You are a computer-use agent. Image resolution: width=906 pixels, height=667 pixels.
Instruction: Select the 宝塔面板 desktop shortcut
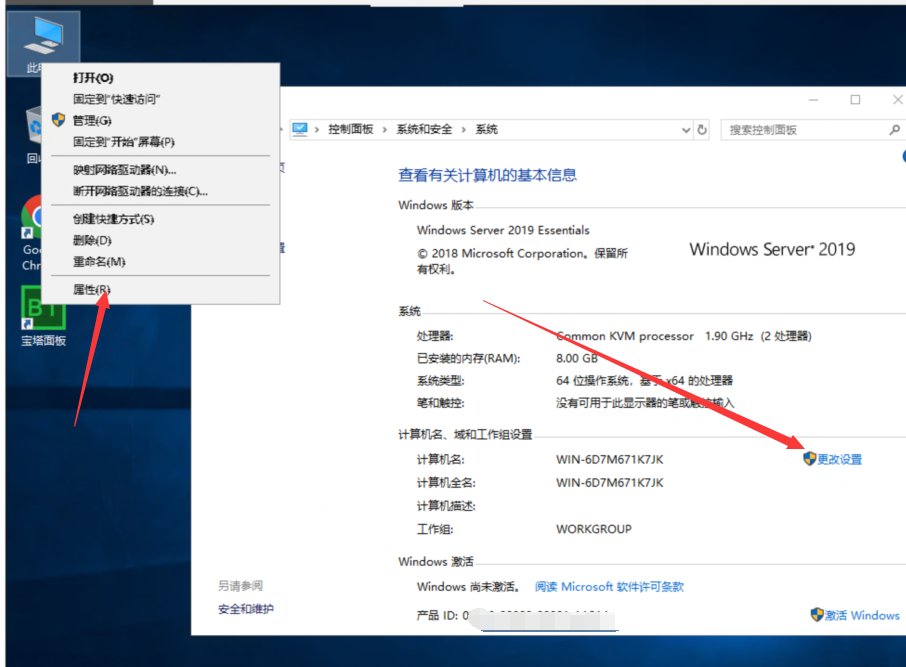[x=43, y=317]
